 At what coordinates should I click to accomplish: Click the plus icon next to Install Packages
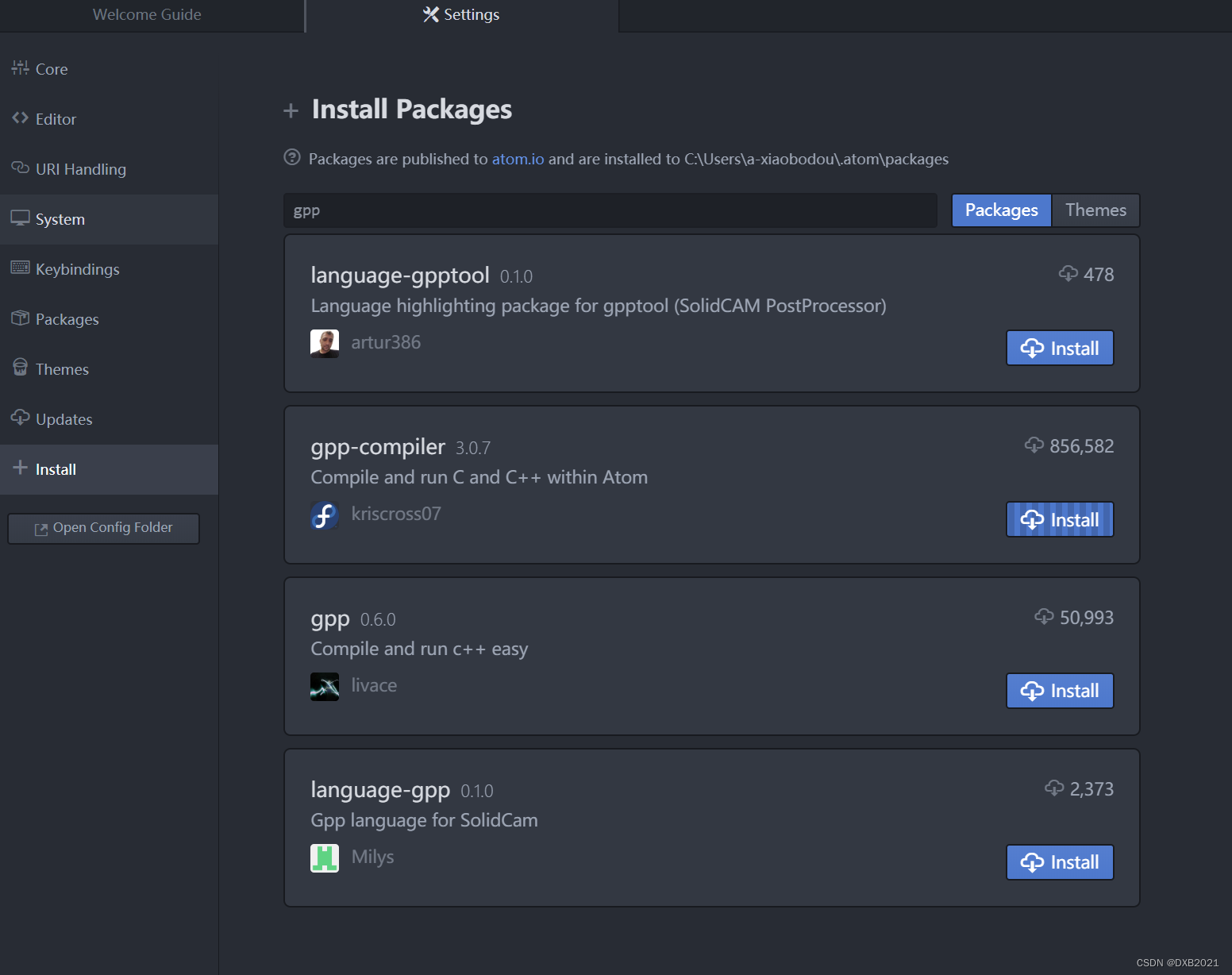pyautogui.click(x=291, y=110)
